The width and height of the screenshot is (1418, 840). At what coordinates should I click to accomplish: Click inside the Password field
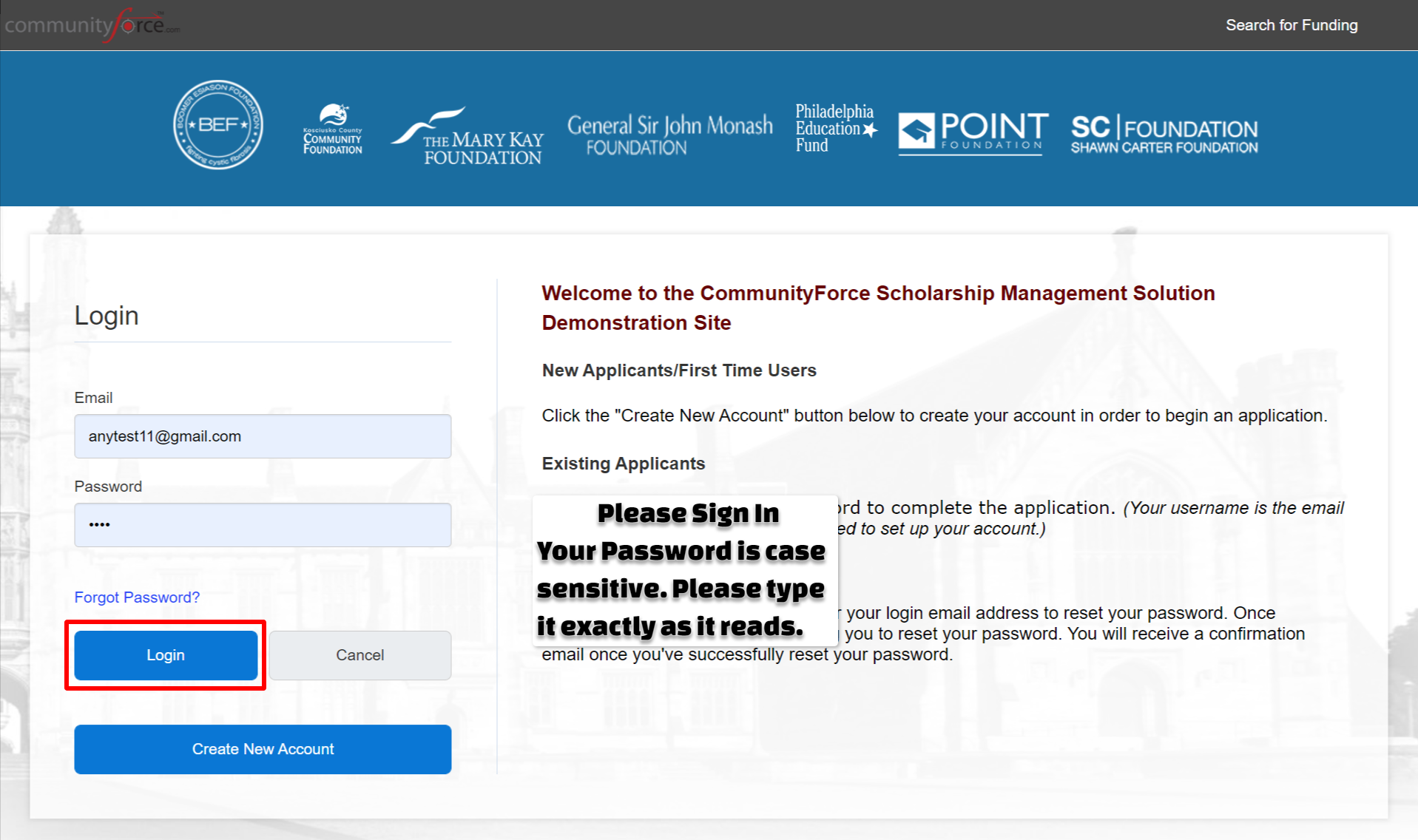pyautogui.click(x=263, y=525)
